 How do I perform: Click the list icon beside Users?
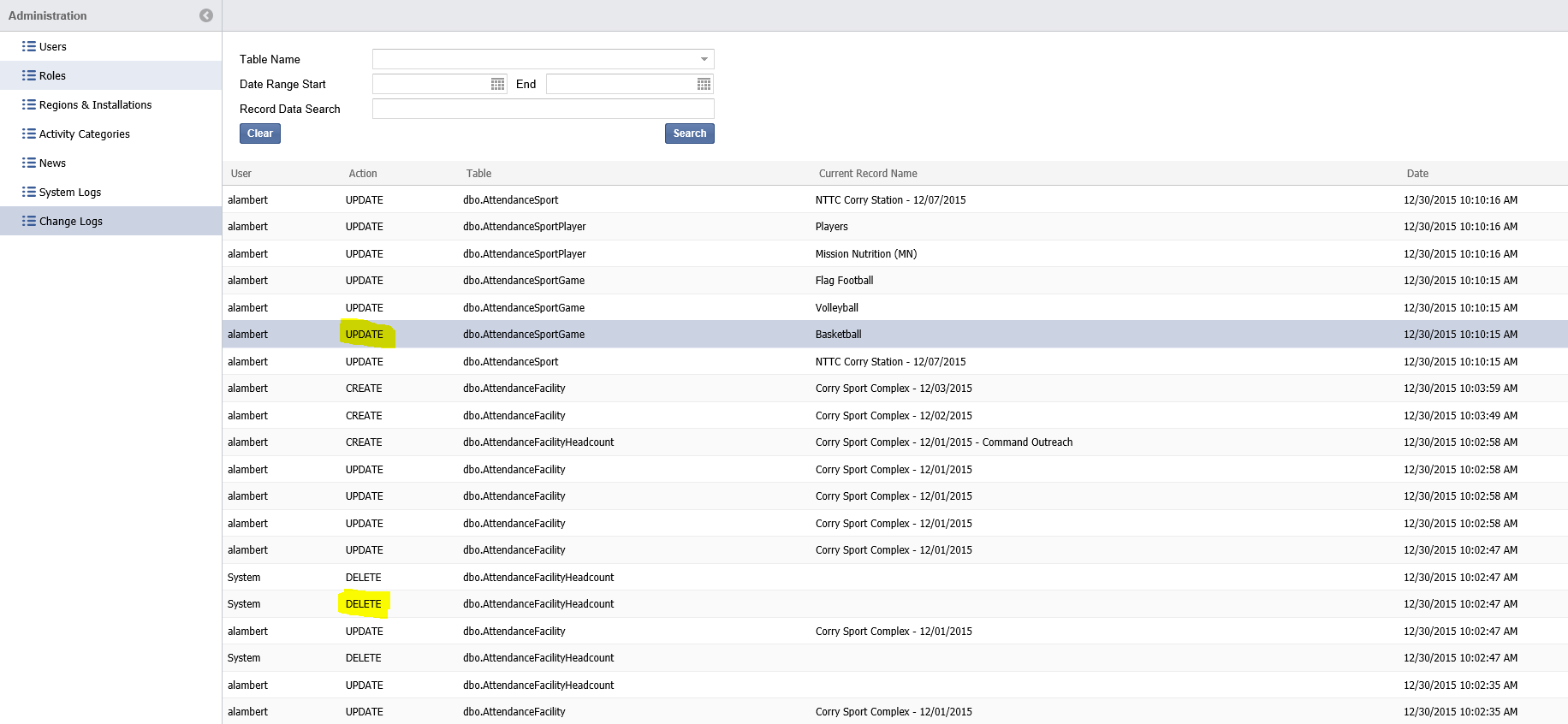point(29,47)
